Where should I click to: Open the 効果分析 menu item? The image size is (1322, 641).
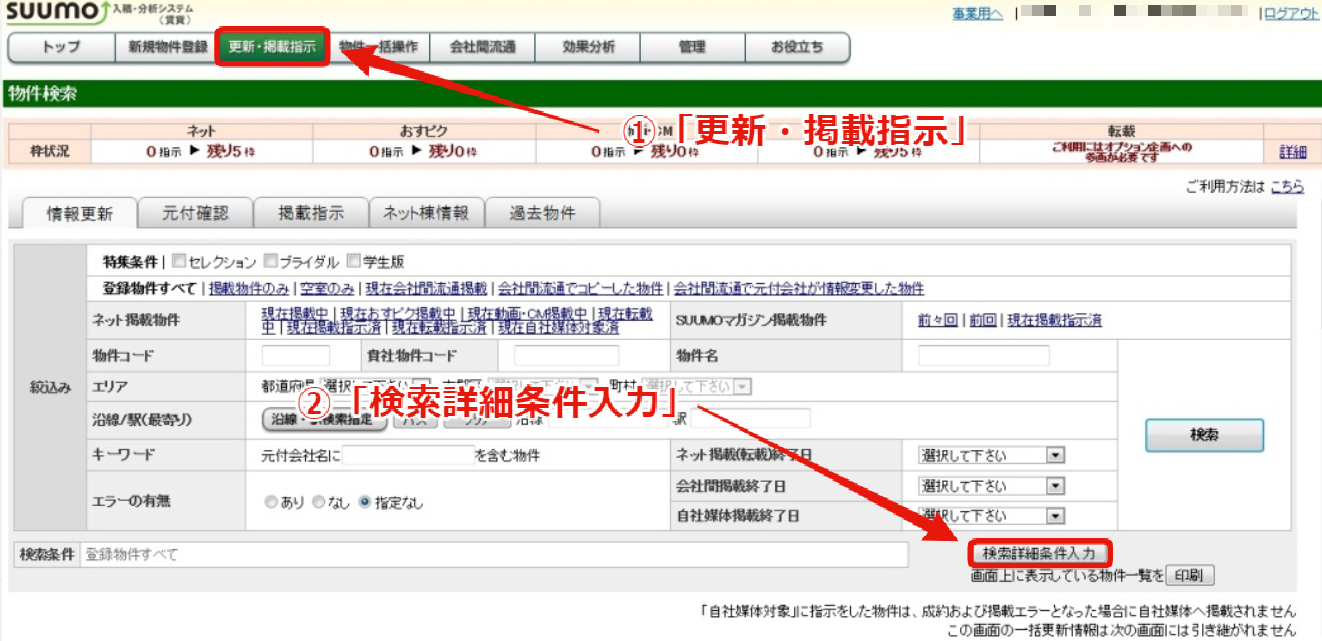pos(588,47)
